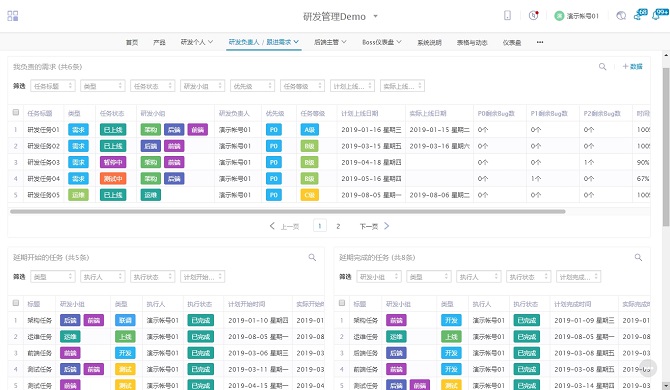
Task: Click date cell 2019-08-05 星期一 of 研发任务05
Action: tap(371, 195)
